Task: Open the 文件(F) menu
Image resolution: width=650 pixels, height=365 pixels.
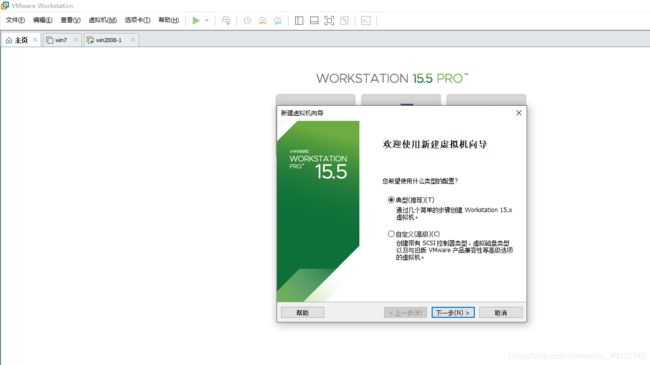Action: pos(15,20)
